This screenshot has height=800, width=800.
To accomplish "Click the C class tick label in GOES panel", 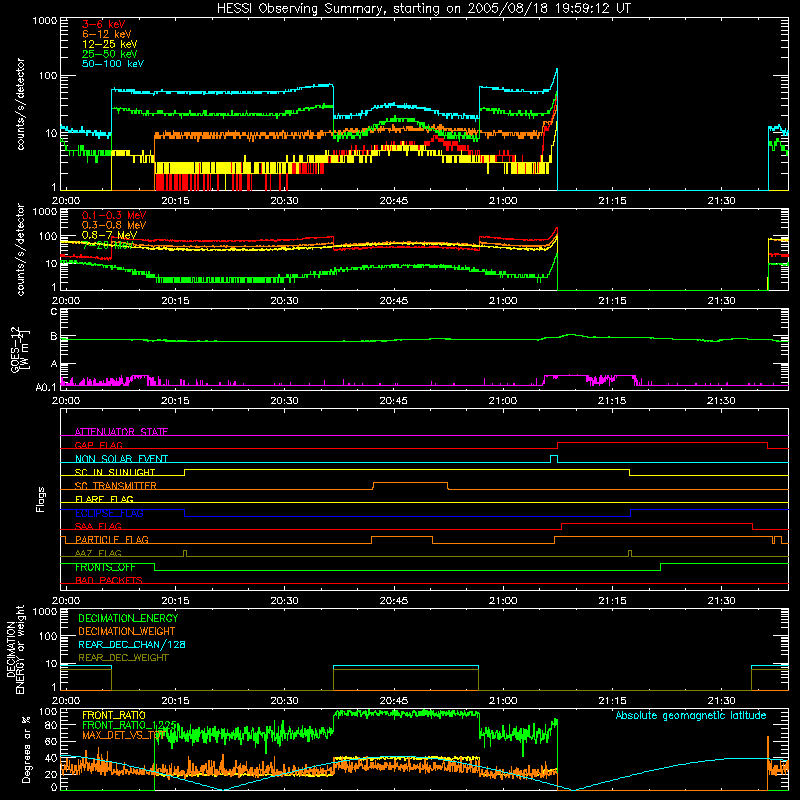I will point(54,312).
